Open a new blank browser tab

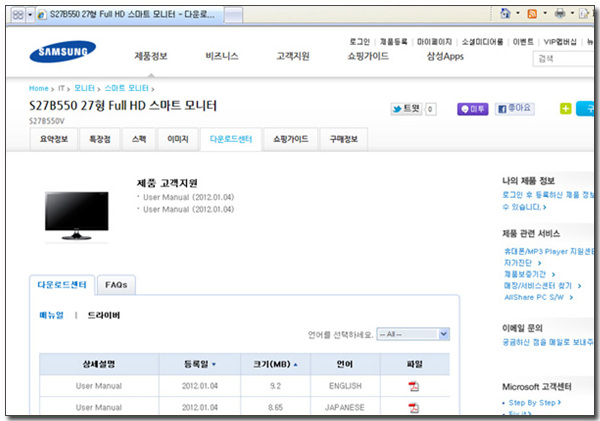233,15
